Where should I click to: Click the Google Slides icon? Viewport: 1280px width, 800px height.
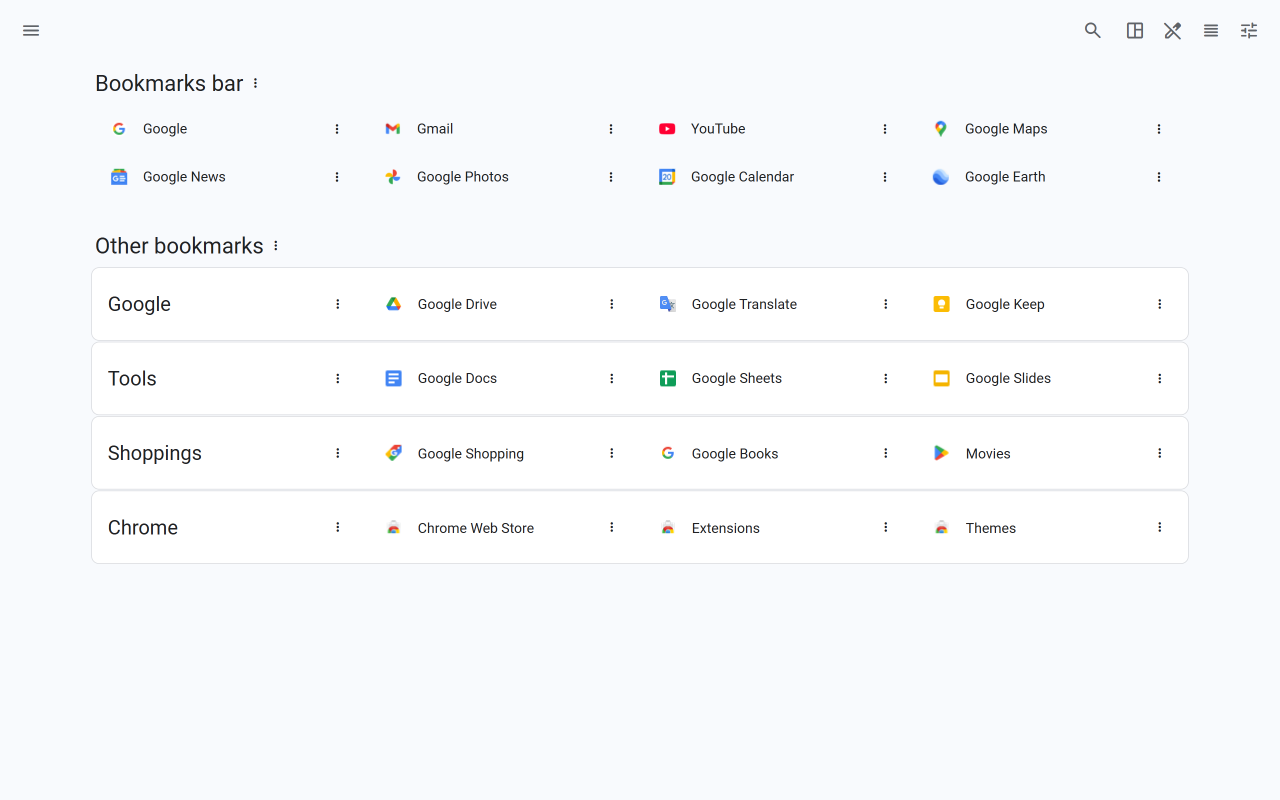(942, 379)
